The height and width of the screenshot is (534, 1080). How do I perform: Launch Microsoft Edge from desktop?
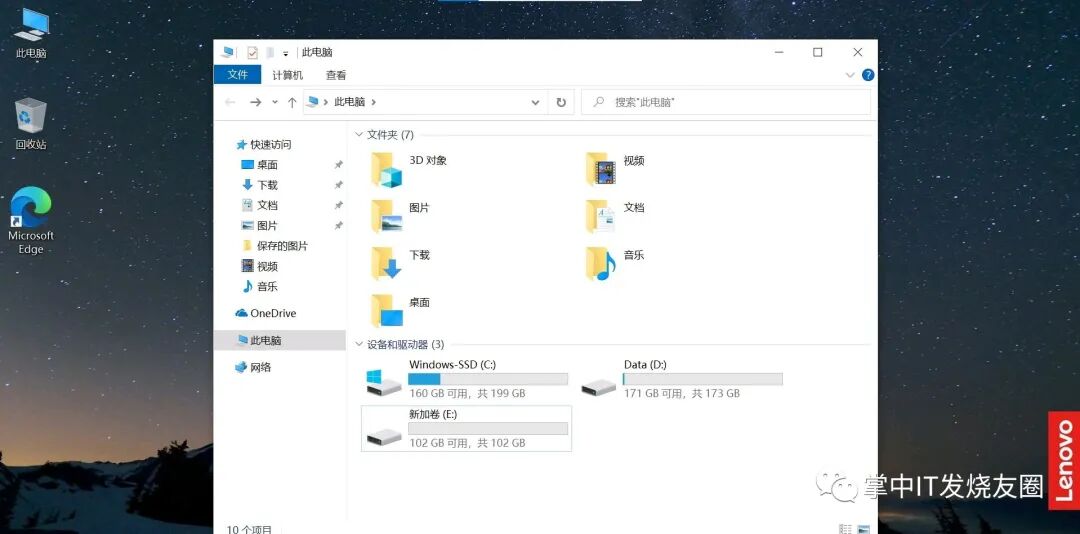pos(31,220)
